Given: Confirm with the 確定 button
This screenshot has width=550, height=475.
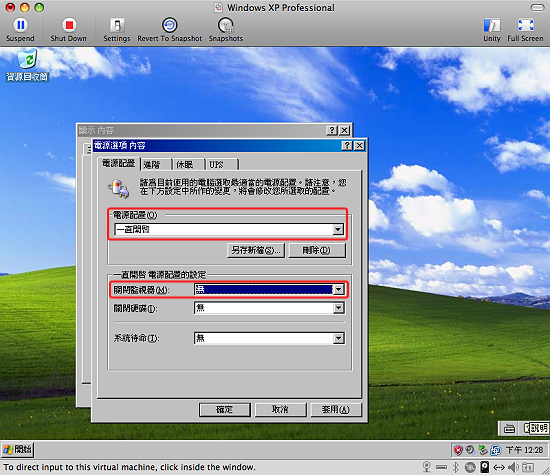Looking at the screenshot, I should (224, 409).
